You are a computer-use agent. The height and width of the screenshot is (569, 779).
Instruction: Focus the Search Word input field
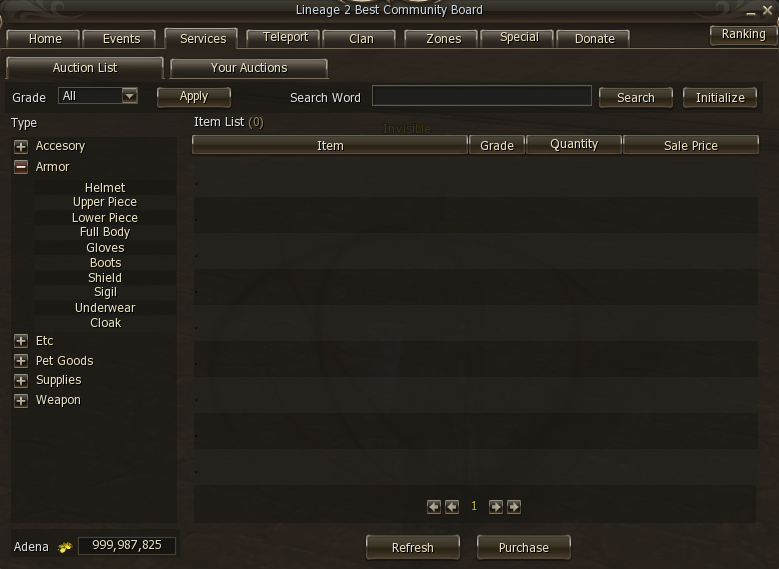tap(482, 95)
